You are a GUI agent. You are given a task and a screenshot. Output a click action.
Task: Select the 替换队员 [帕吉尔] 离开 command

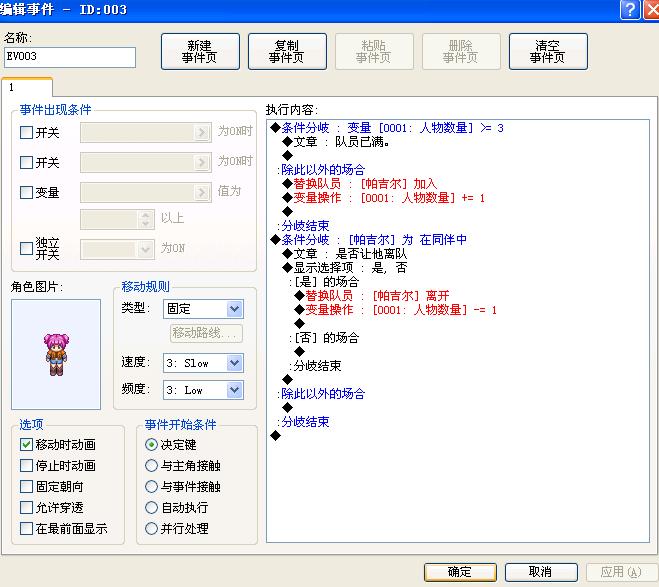click(x=372, y=296)
